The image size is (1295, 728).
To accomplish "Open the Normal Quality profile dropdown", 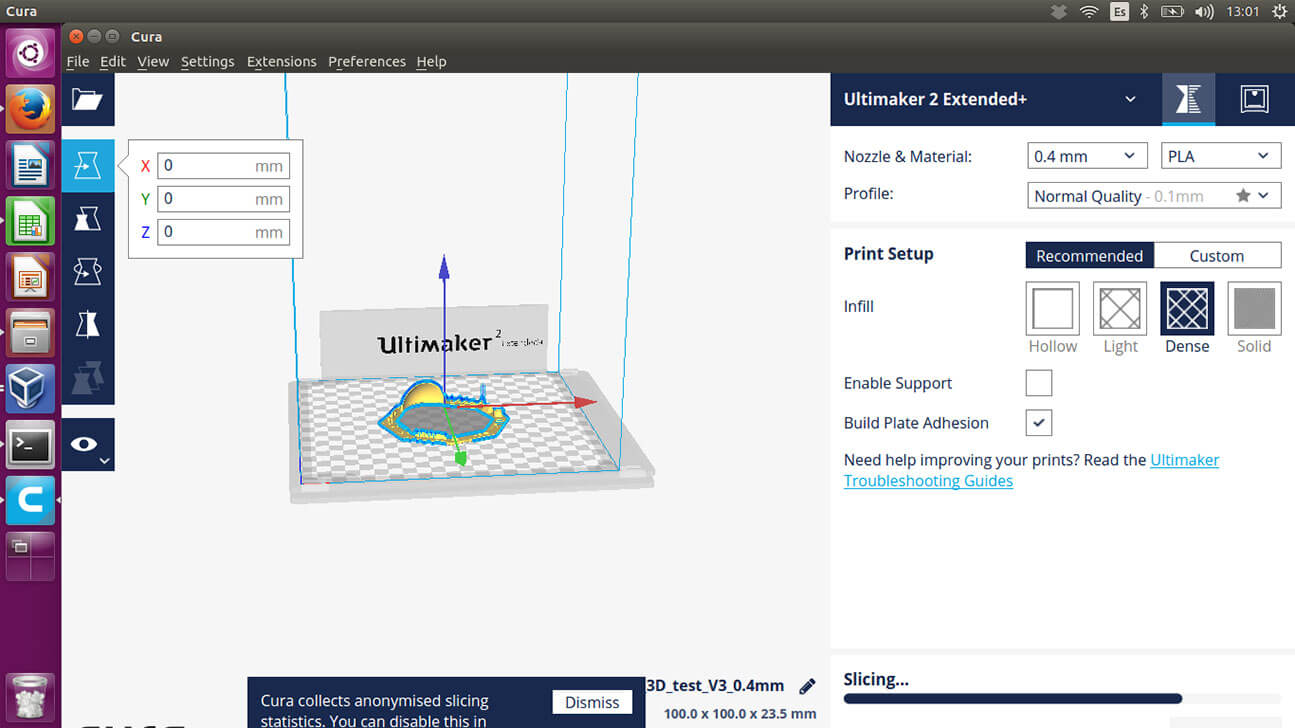I will 1154,196.
